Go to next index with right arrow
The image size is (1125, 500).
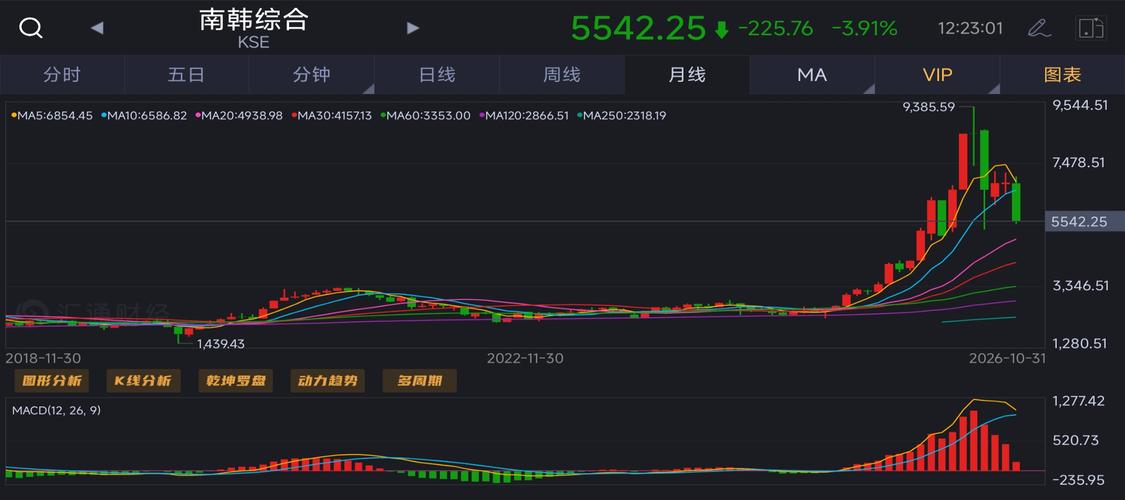pos(413,28)
